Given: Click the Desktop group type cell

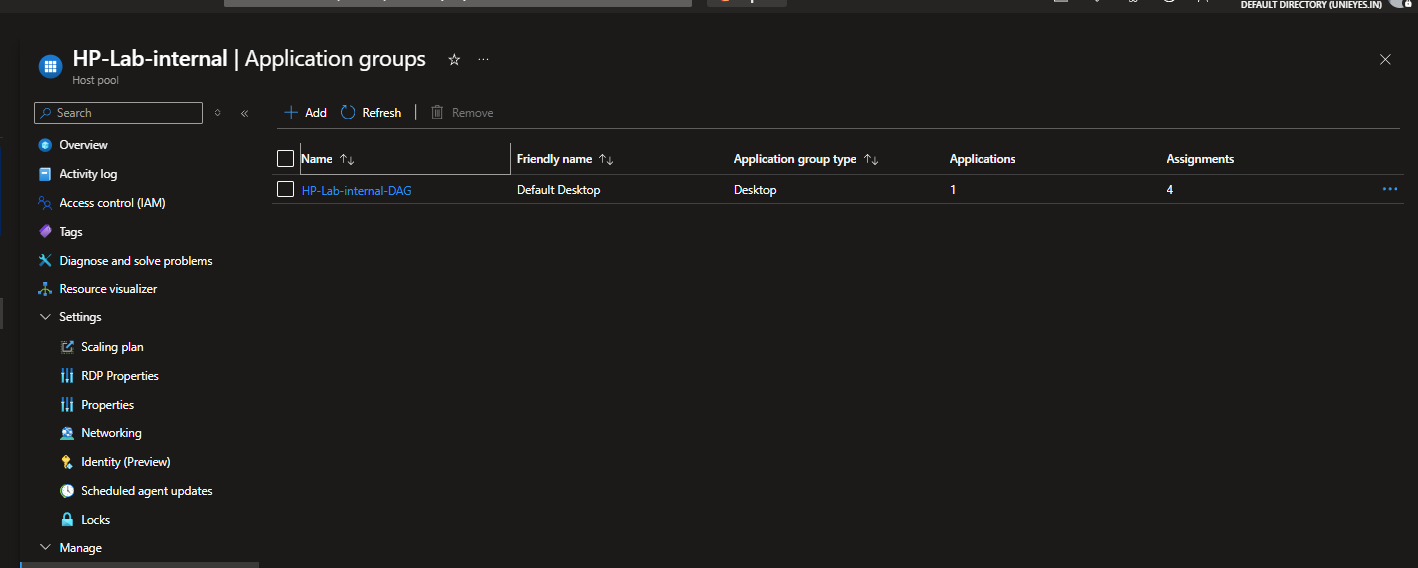Looking at the screenshot, I should 755,190.
